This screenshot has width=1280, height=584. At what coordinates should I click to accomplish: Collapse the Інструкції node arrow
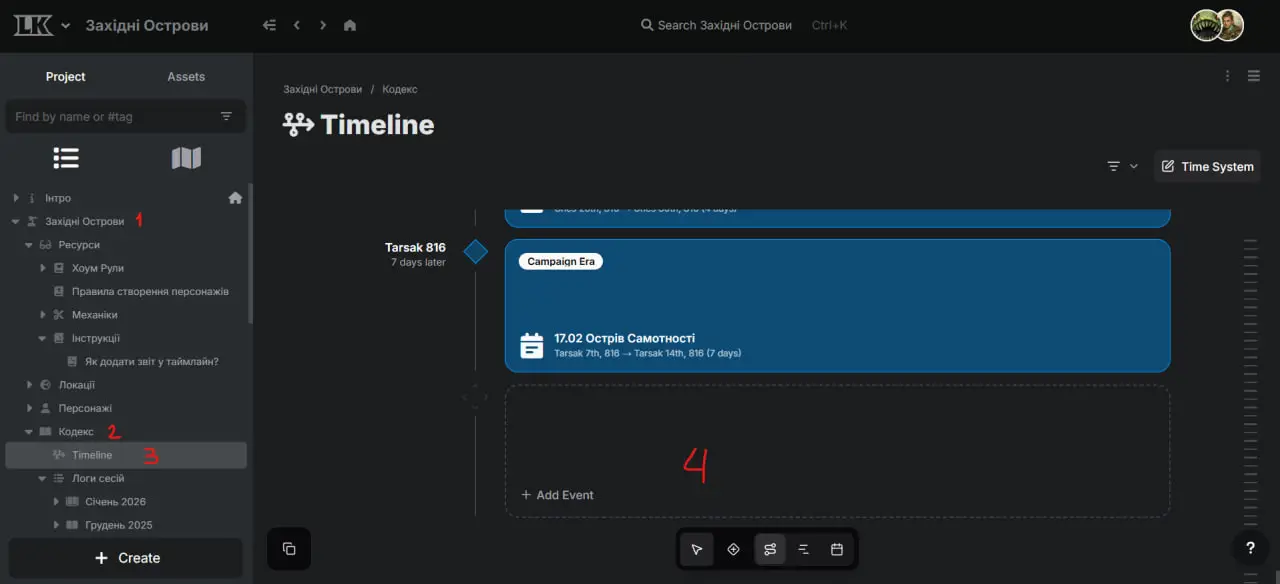[43, 338]
